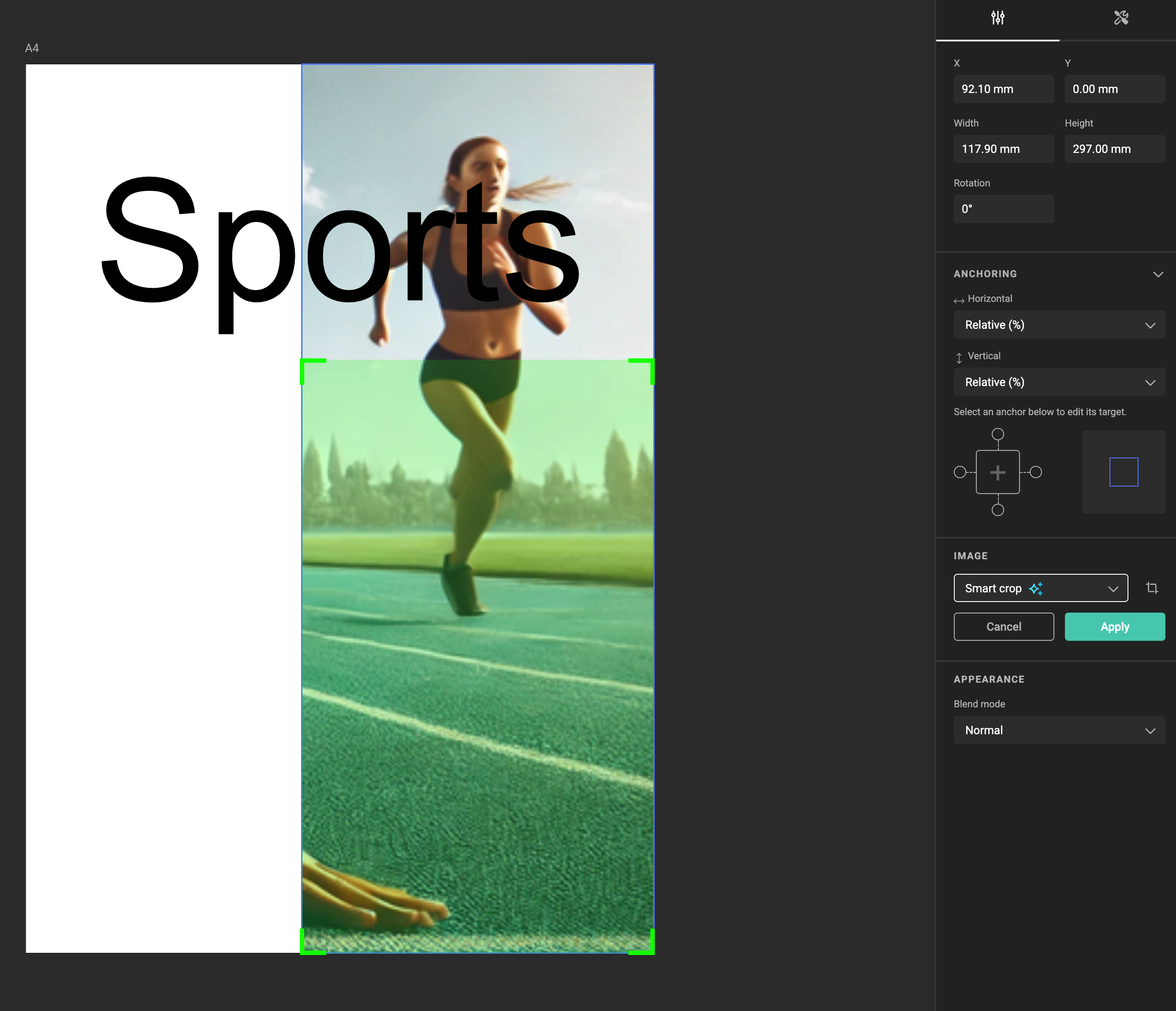The image size is (1176, 1011).
Task: Change the Width value 117.90 mm
Action: pos(1004,149)
